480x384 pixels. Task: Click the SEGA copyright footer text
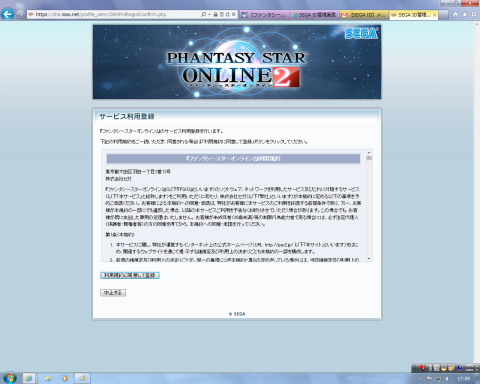[x=237, y=314]
